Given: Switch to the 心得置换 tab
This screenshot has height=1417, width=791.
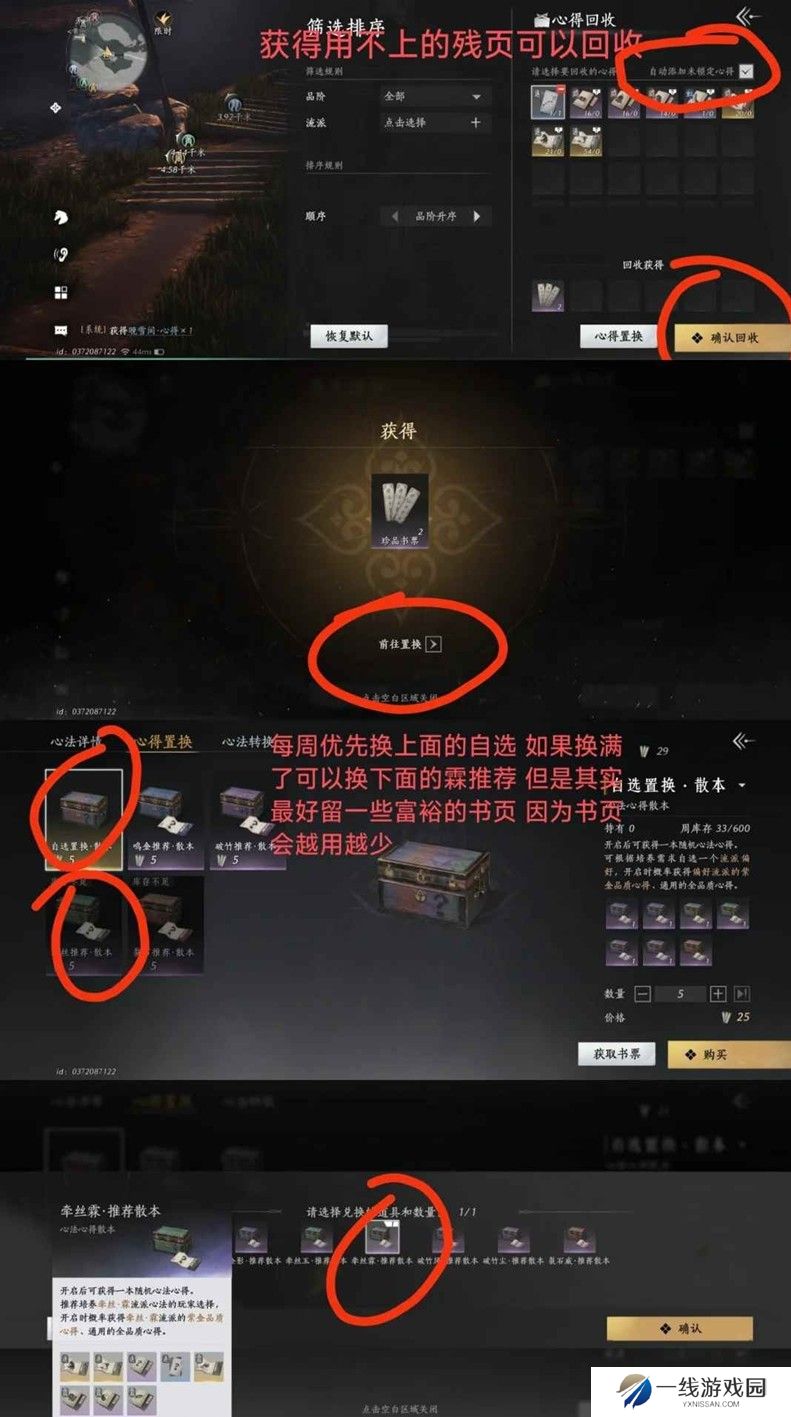Looking at the screenshot, I should pos(164,741).
